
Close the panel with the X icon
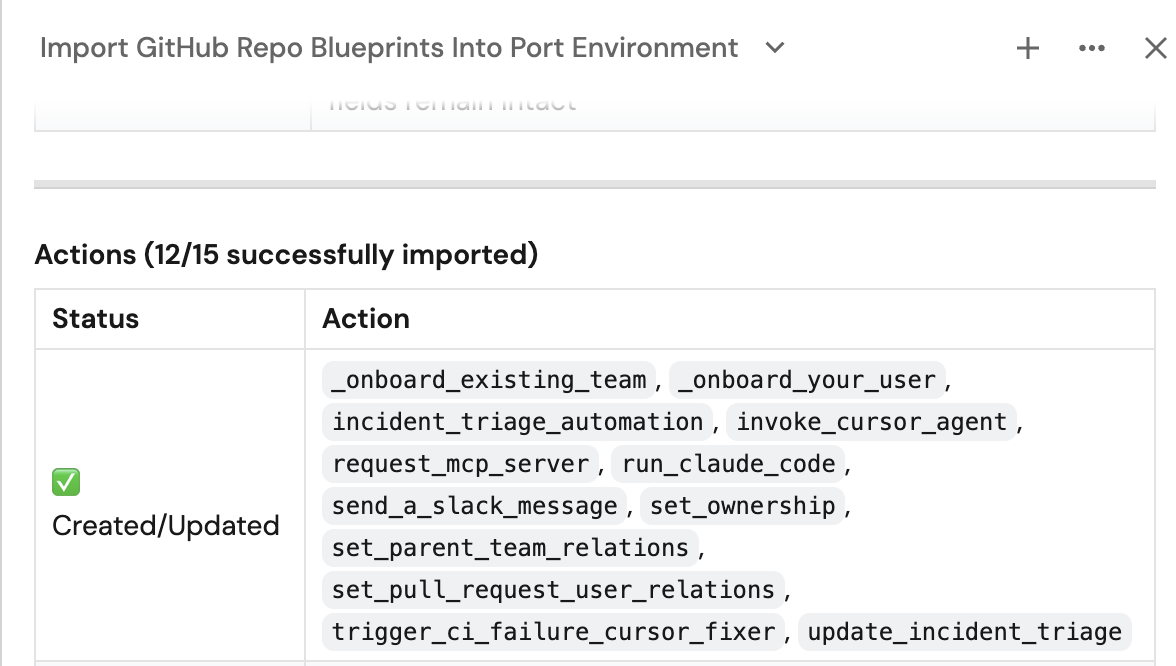tap(1156, 49)
